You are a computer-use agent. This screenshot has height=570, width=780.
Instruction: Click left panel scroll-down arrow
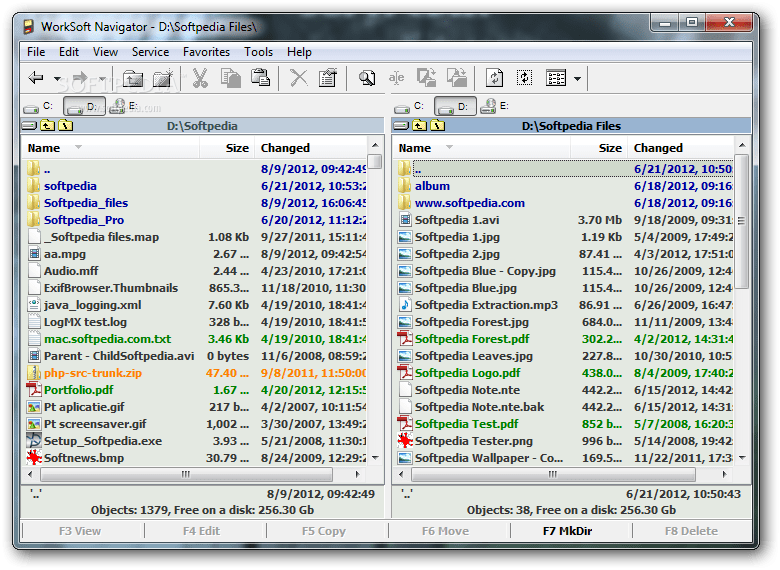[376, 458]
